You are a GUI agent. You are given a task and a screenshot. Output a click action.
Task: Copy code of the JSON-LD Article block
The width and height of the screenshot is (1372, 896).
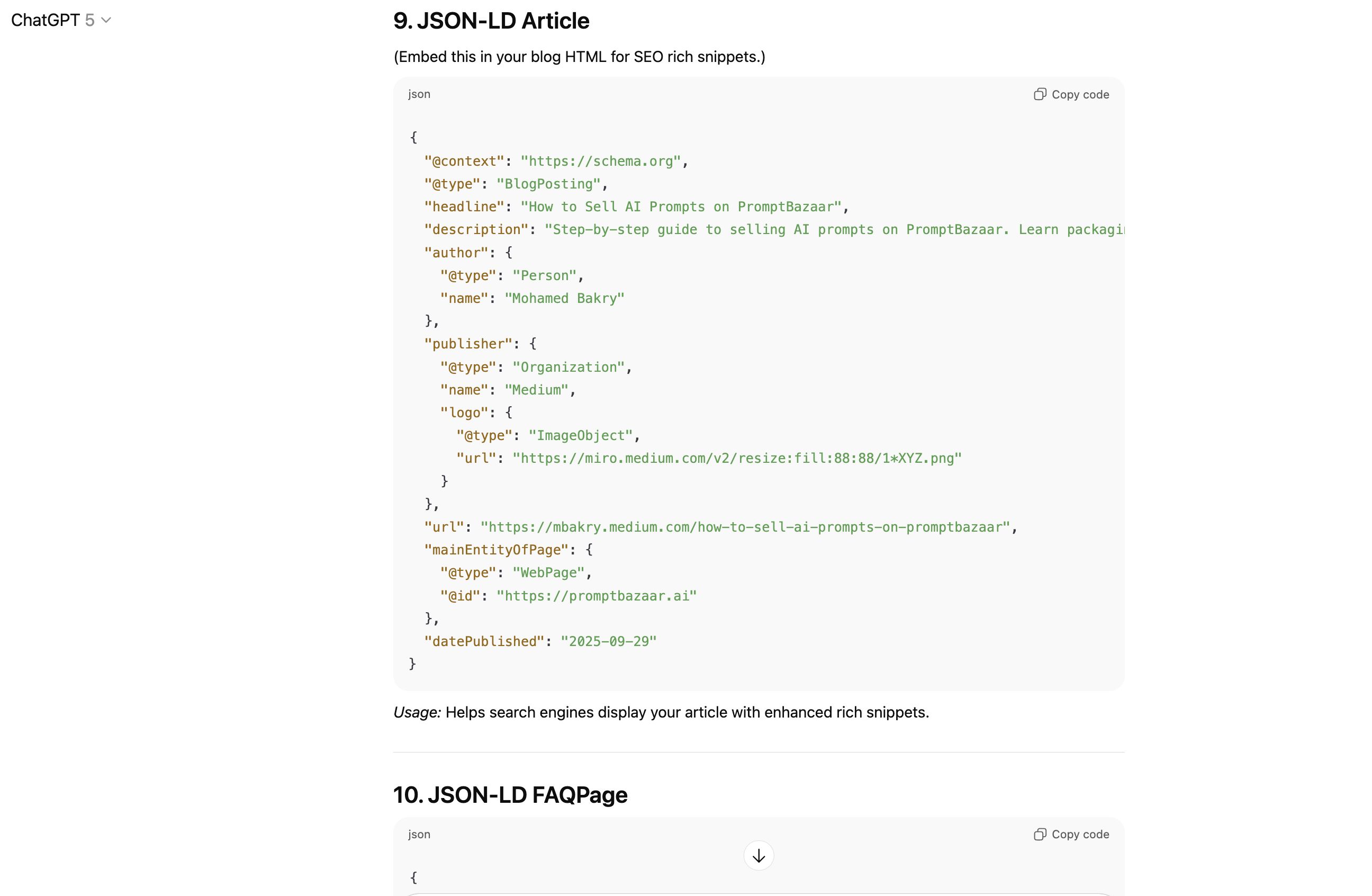[1071, 95]
